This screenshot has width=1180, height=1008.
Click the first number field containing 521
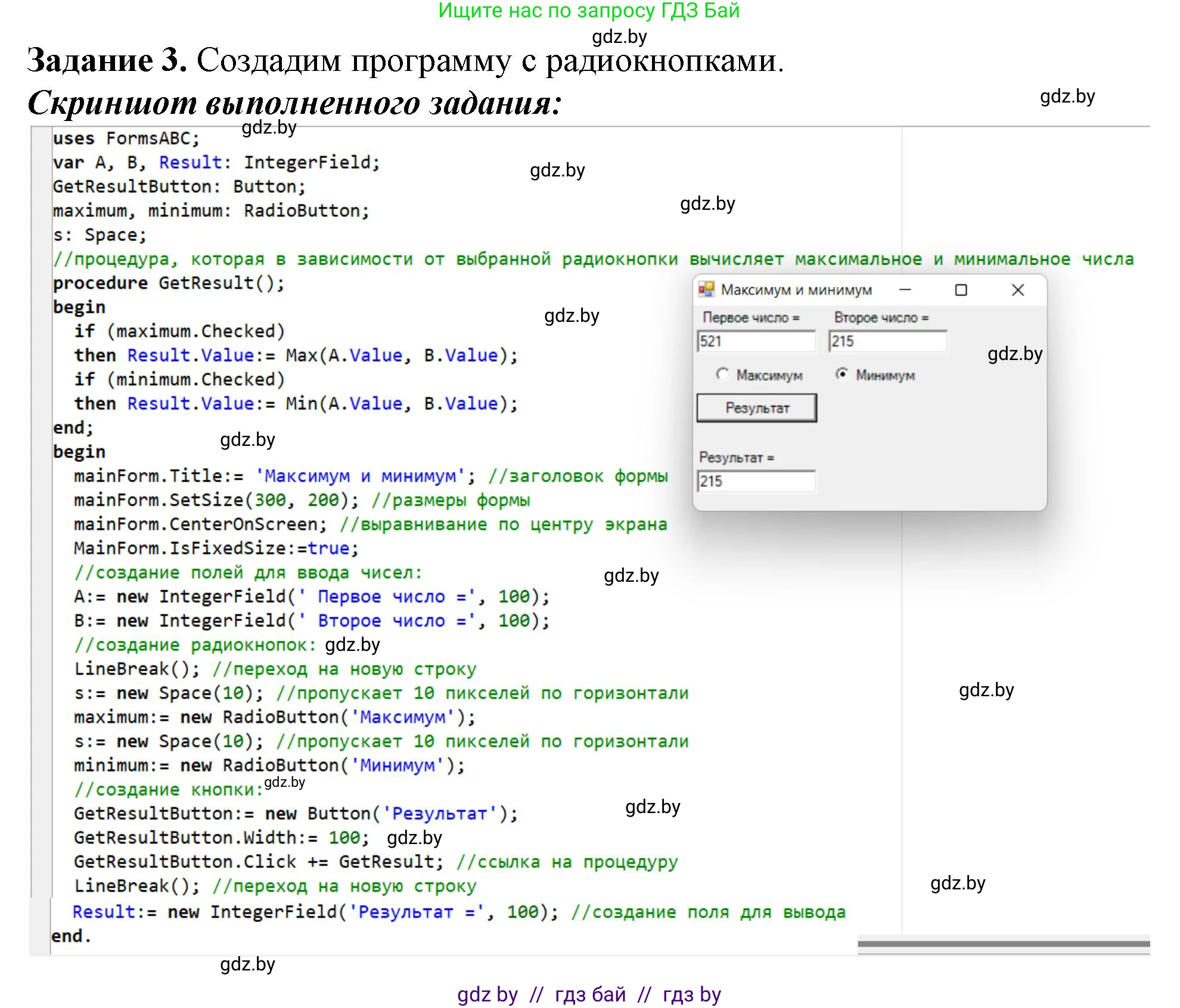(x=756, y=342)
